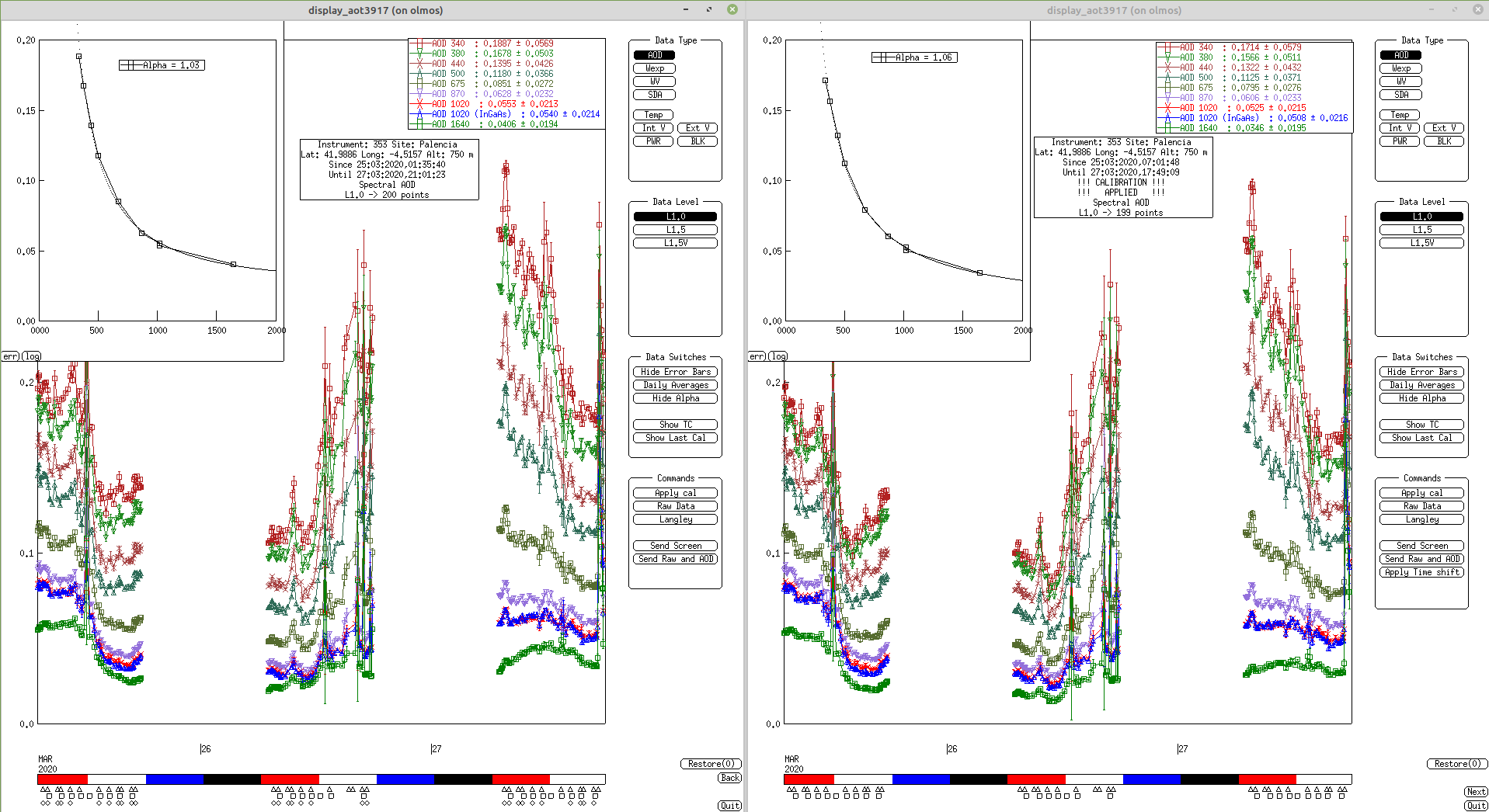Open Raw Data in right window
The width and height of the screenshot is (1489, 812).
click(x=1421, y=506)
